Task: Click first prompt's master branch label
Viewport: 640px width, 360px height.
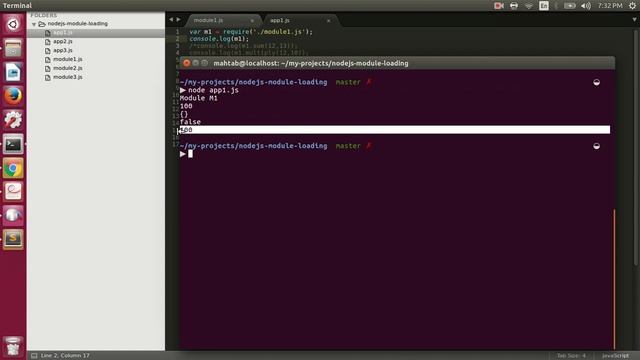Action: pyautogui.click(x=348, y=82)
